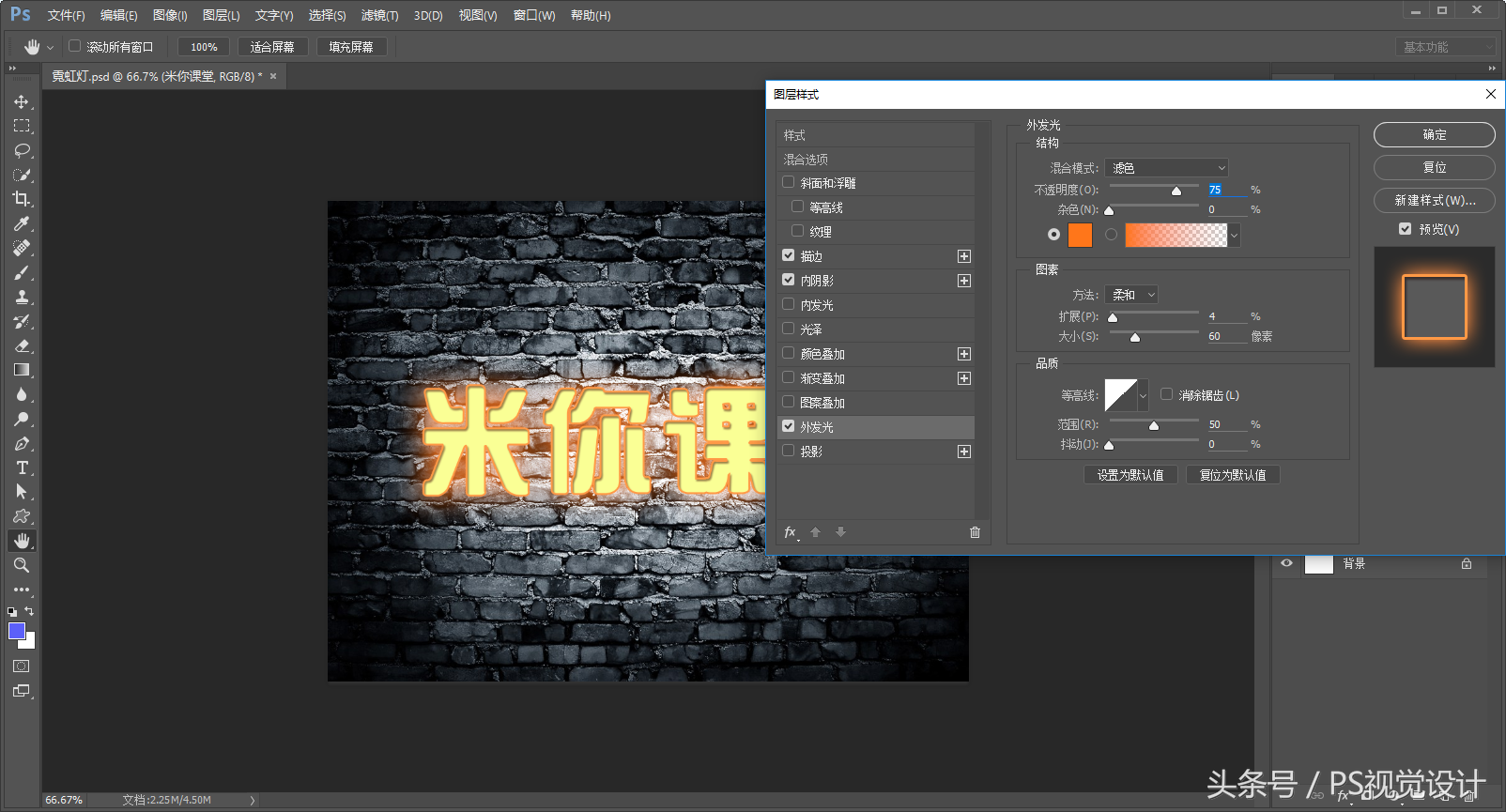This screenshot has width=1506, height=812.
Task: Open the 图层 menu
Action: tap(221, 16)
